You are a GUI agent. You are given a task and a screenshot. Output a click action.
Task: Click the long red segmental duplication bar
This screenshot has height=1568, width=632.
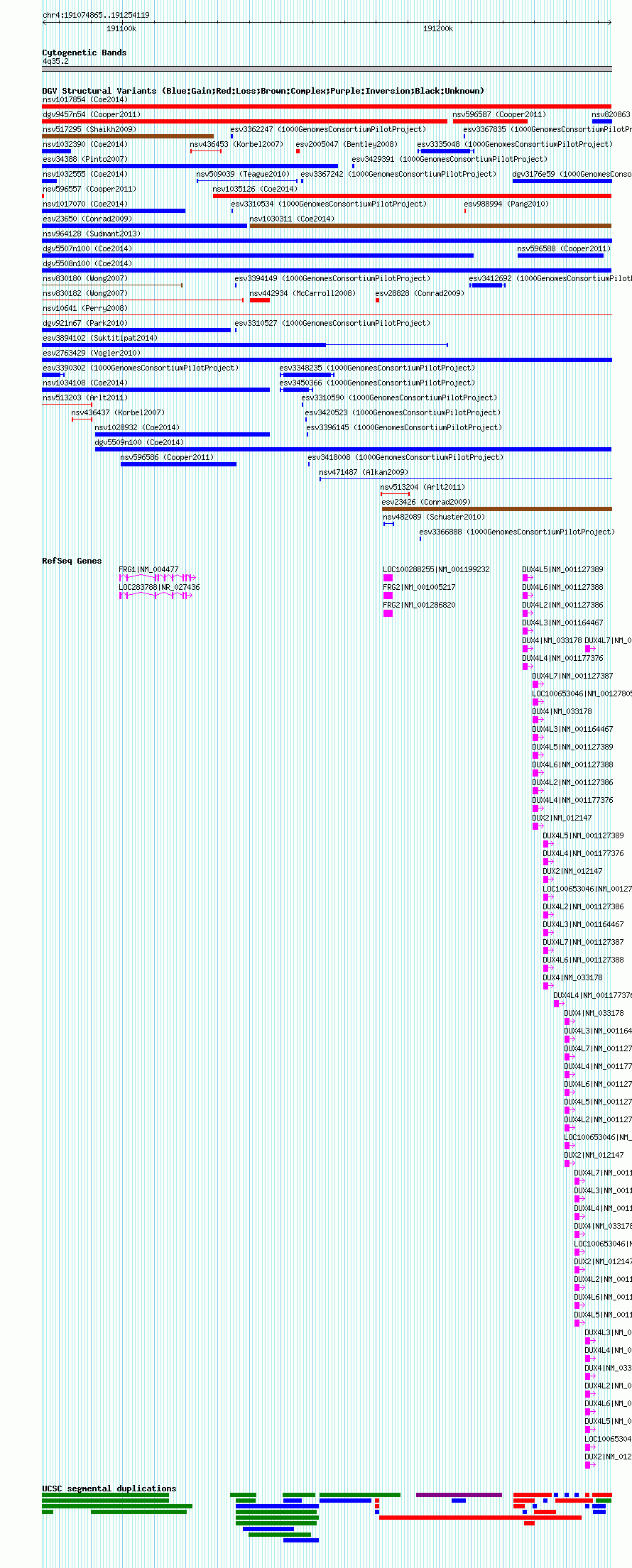pos(480,1518)
